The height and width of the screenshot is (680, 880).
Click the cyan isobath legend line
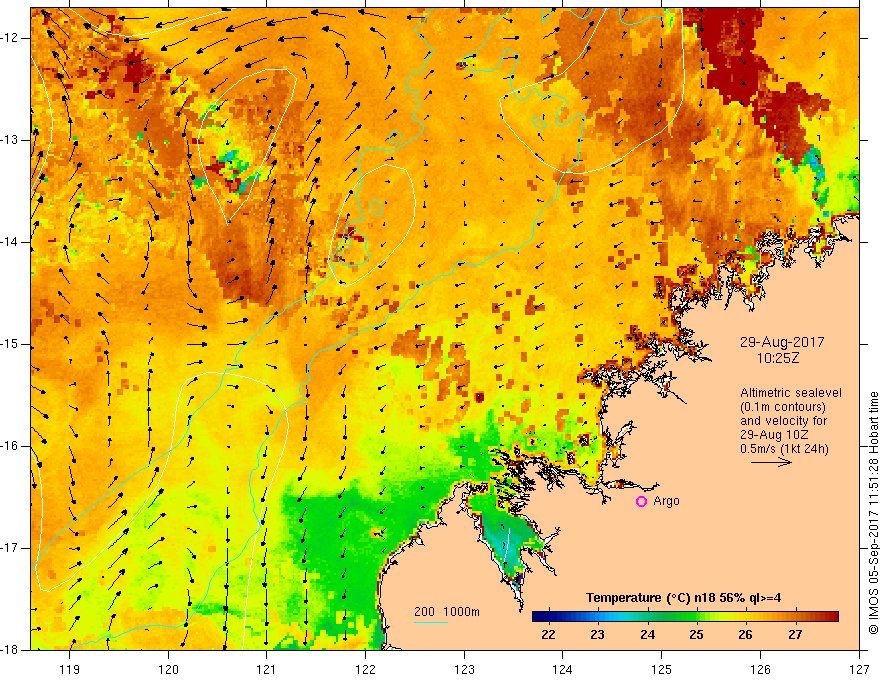coord(430,622)
